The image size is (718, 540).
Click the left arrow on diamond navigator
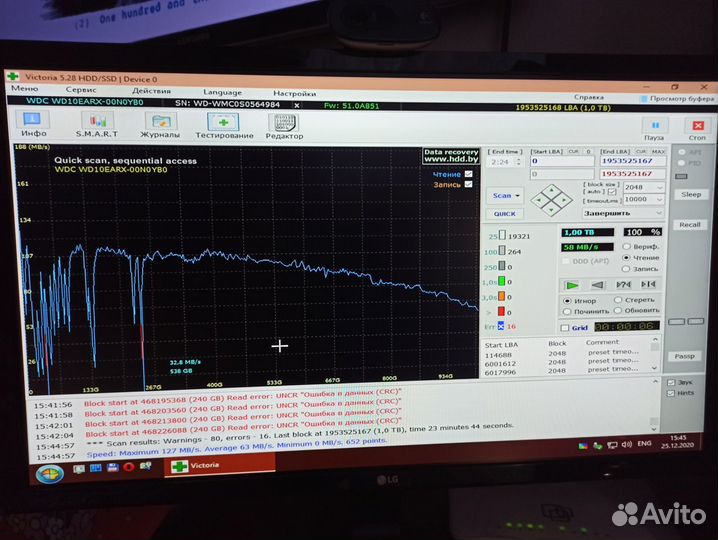click(540, 200)
